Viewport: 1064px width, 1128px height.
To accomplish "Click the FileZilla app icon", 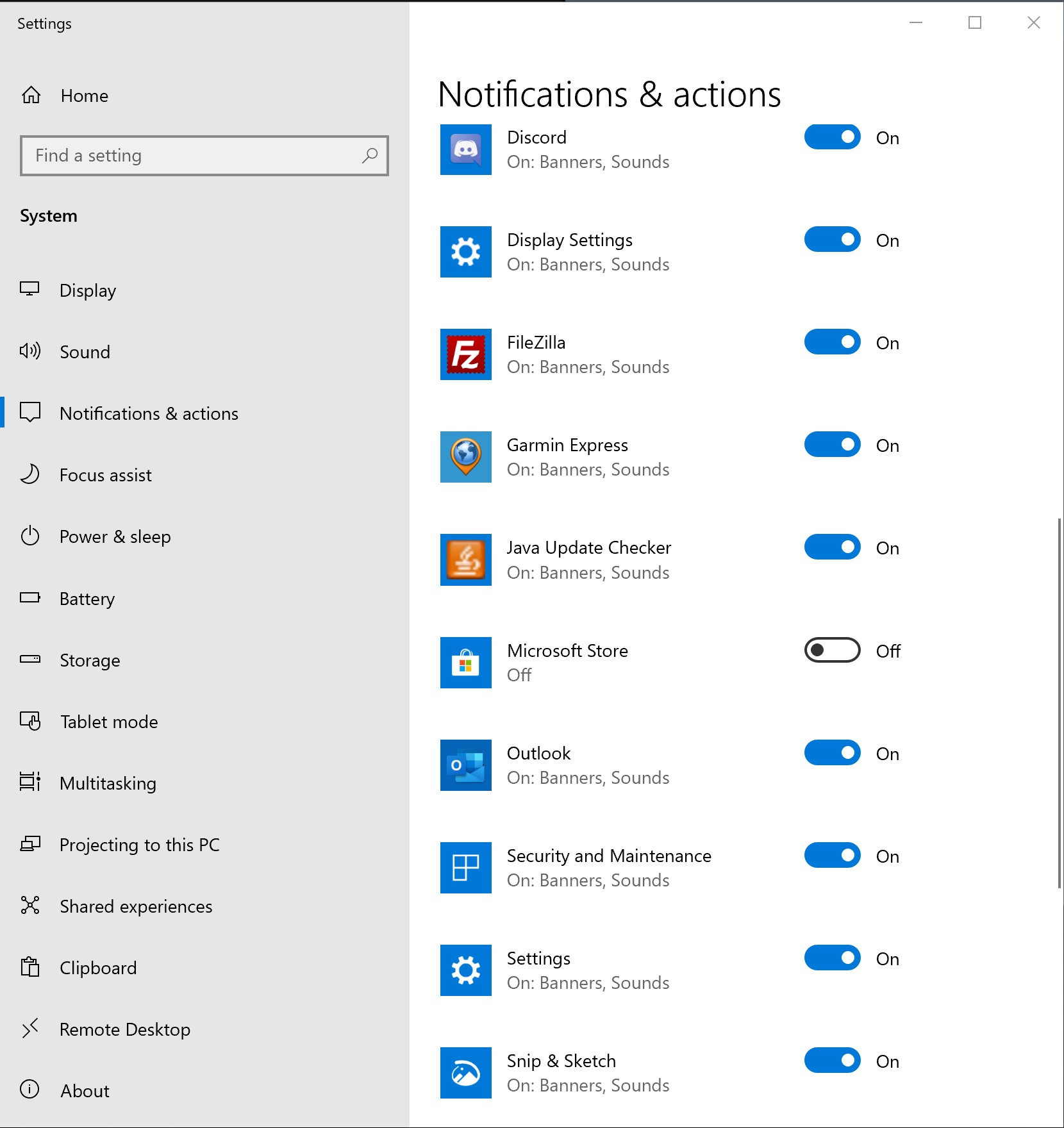I will point(465,354).
